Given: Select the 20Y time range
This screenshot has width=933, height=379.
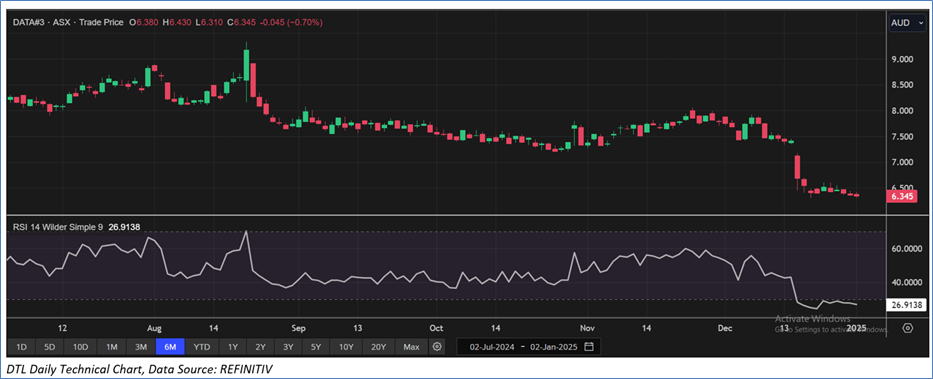Looking at the screenshot, I should [x=378, y=346].
